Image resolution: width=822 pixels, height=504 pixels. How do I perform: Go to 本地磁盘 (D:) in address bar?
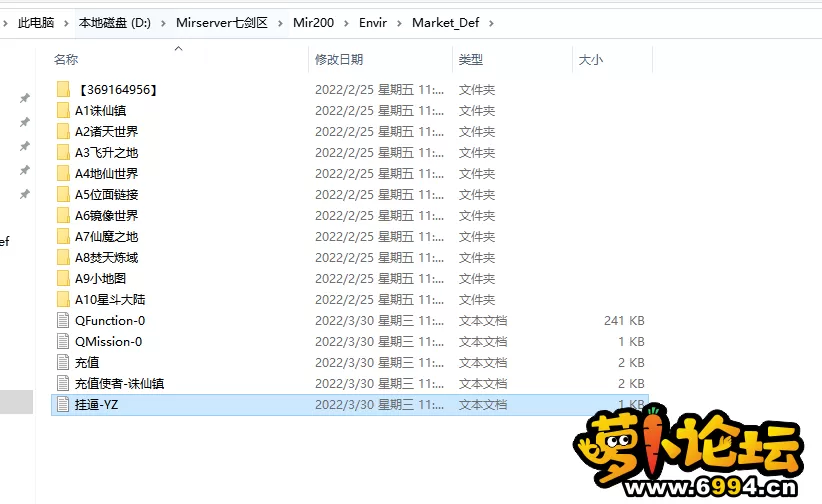(x=115, y=23)
